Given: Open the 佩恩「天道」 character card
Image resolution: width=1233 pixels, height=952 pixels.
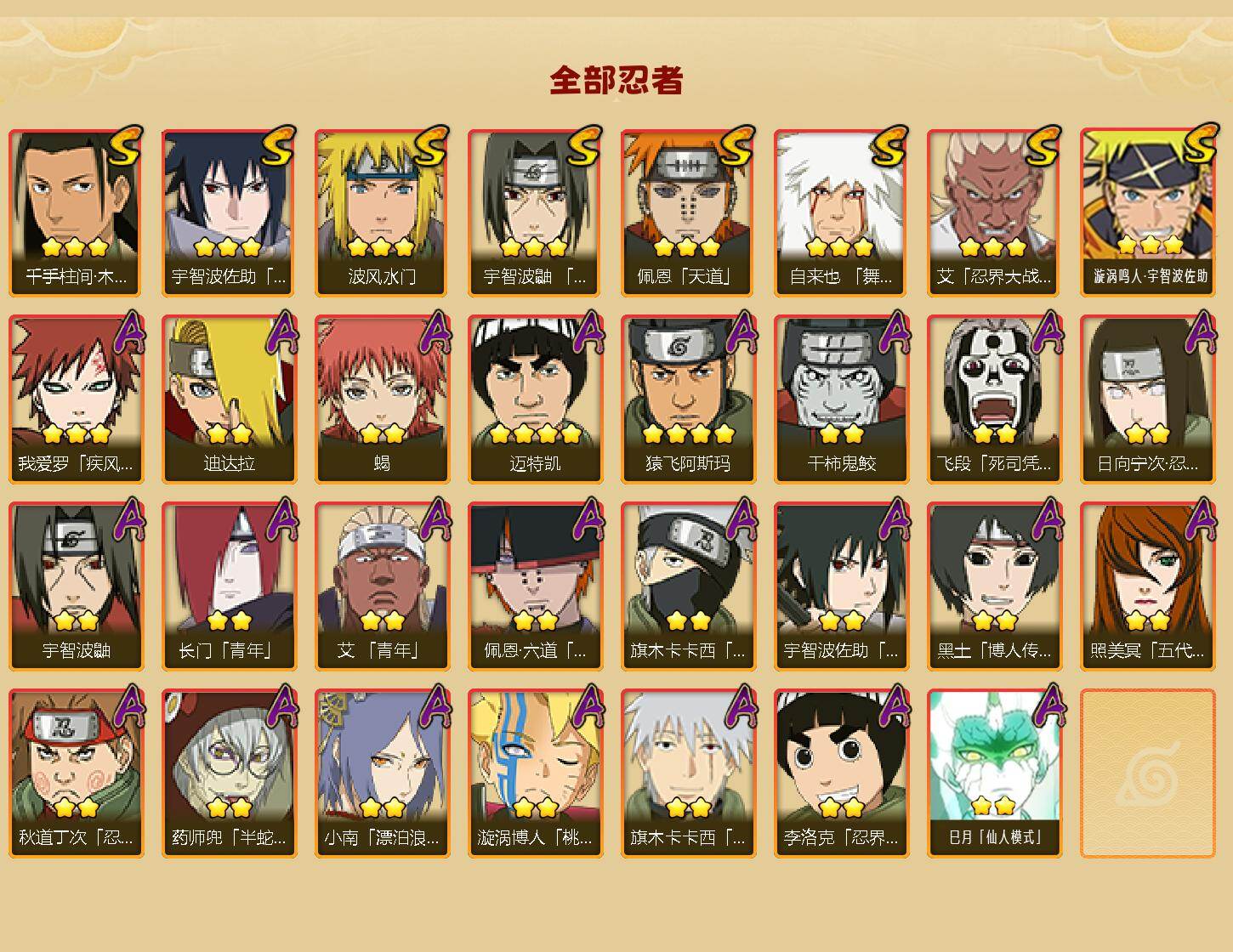Looking at the screenshot, I should [x=688, y=212].
